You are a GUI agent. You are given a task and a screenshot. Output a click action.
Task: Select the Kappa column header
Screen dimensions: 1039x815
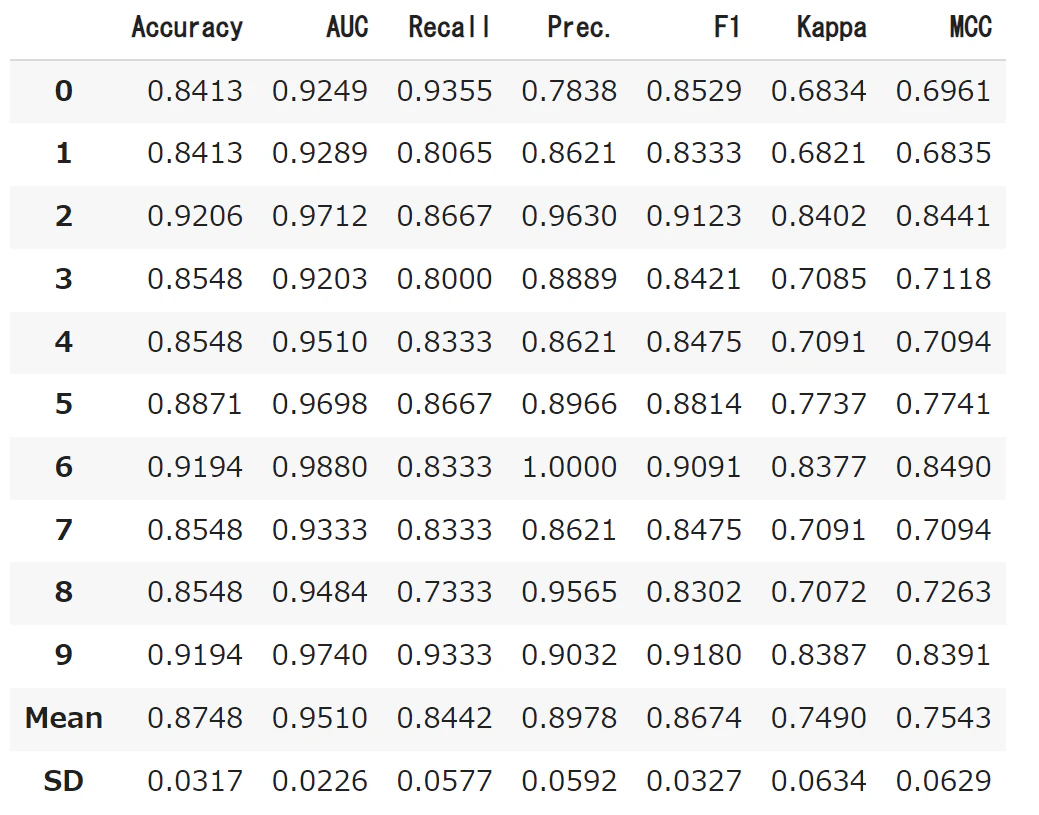point(832,28)
